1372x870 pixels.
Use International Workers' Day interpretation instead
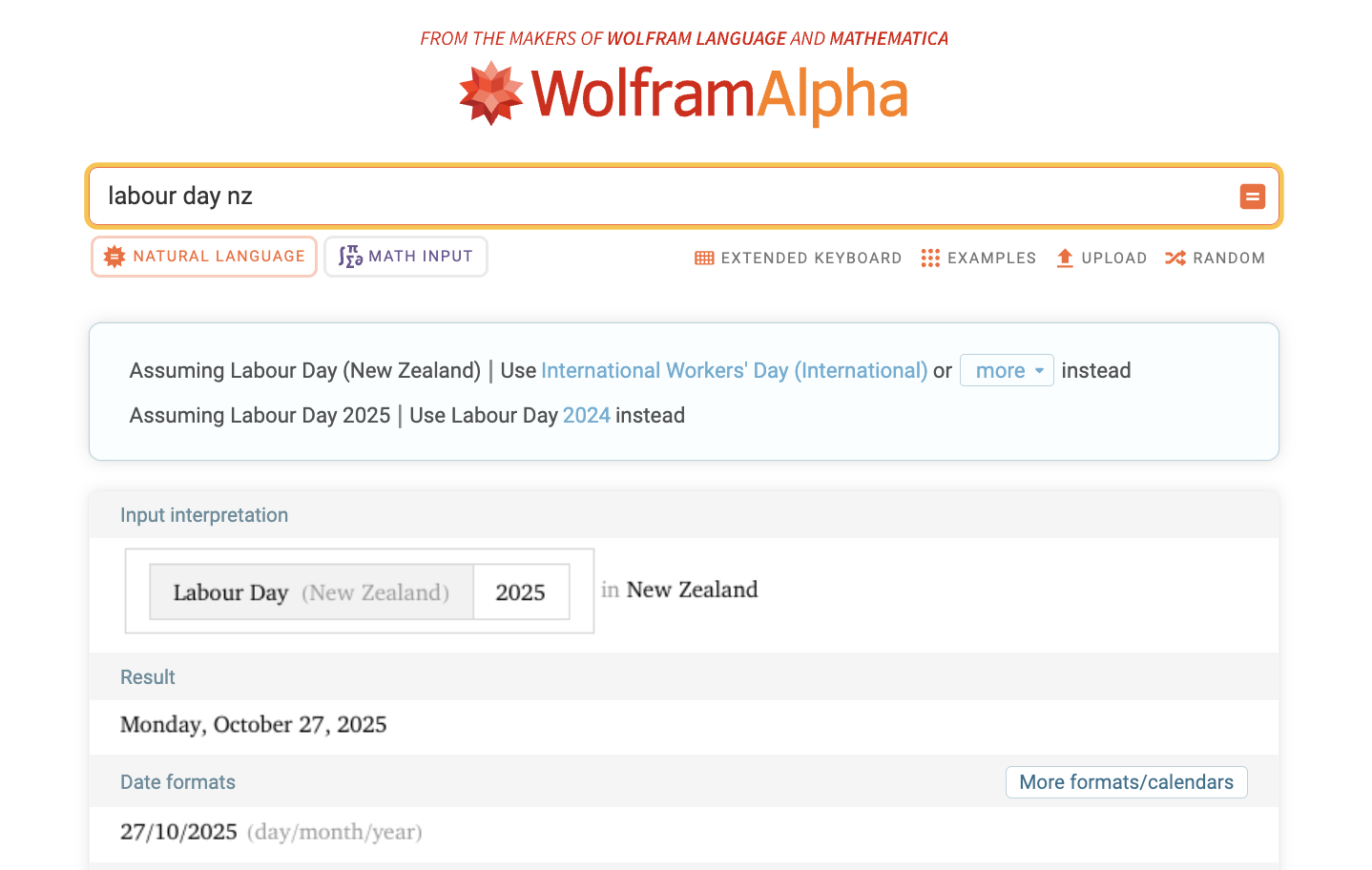point(734,370)
